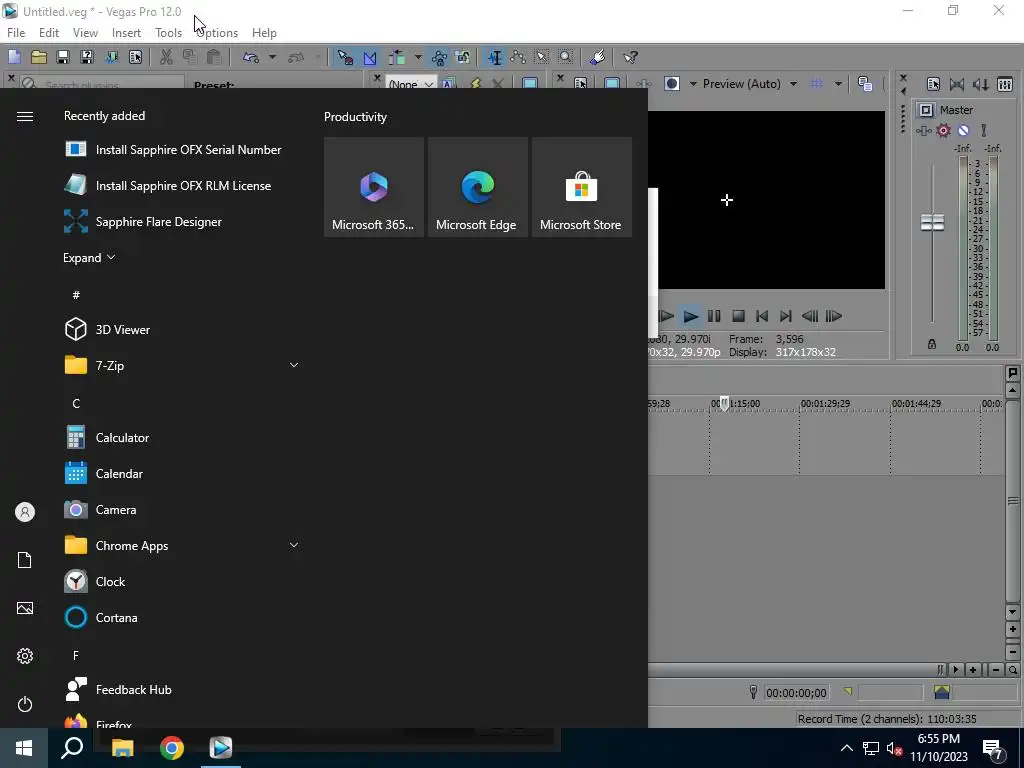Screen dimensions: 1024x768
Task: Click the Downmix Output icon
Action: click(x=957, y=84)
